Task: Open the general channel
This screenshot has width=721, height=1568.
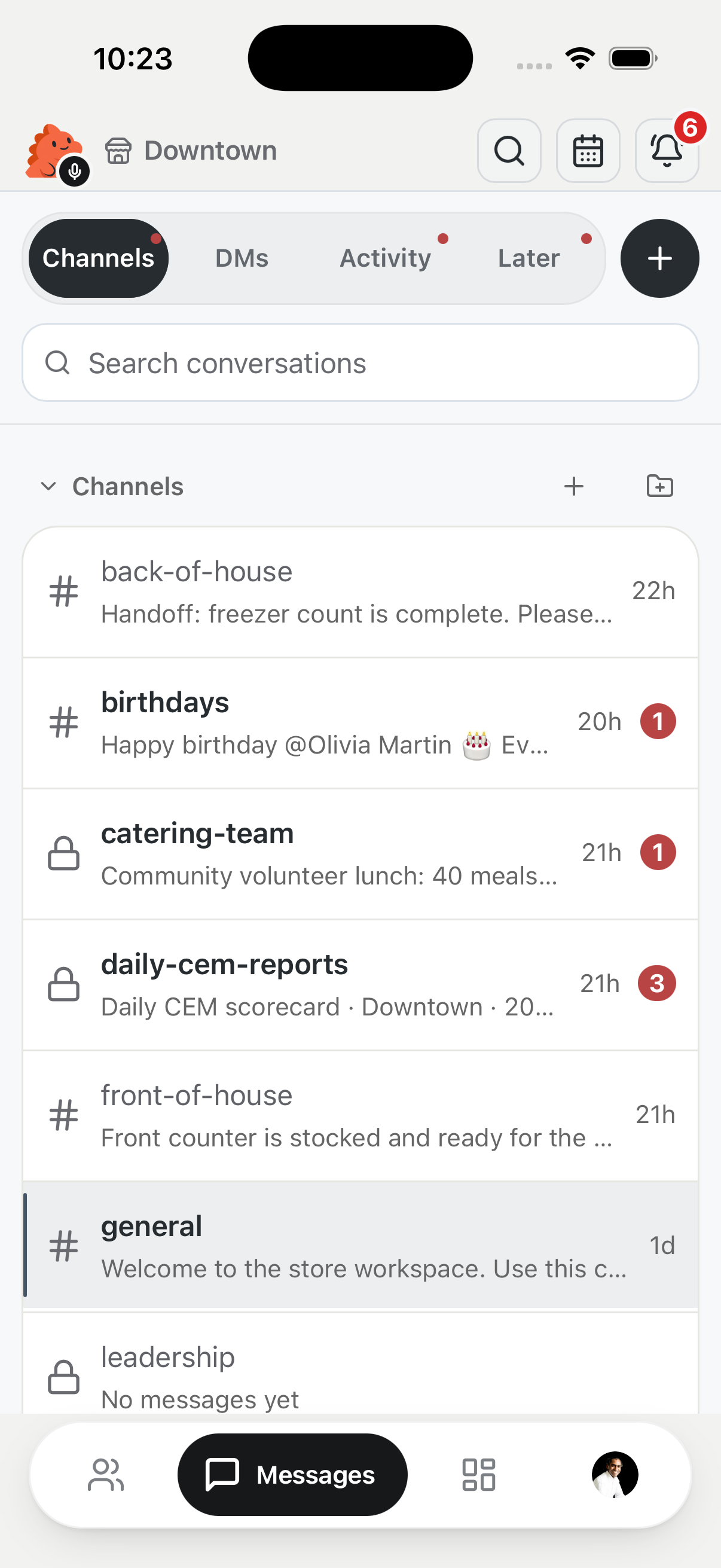Action: [x=360, y=1246]
